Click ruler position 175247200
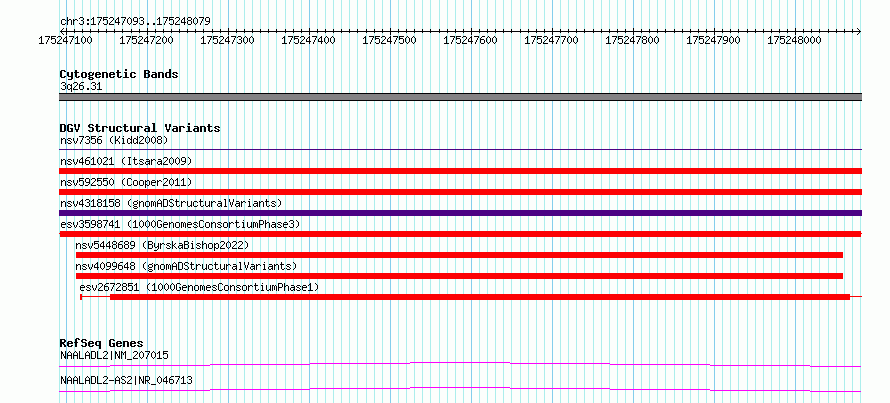890x403 pixels. point(146,40)
